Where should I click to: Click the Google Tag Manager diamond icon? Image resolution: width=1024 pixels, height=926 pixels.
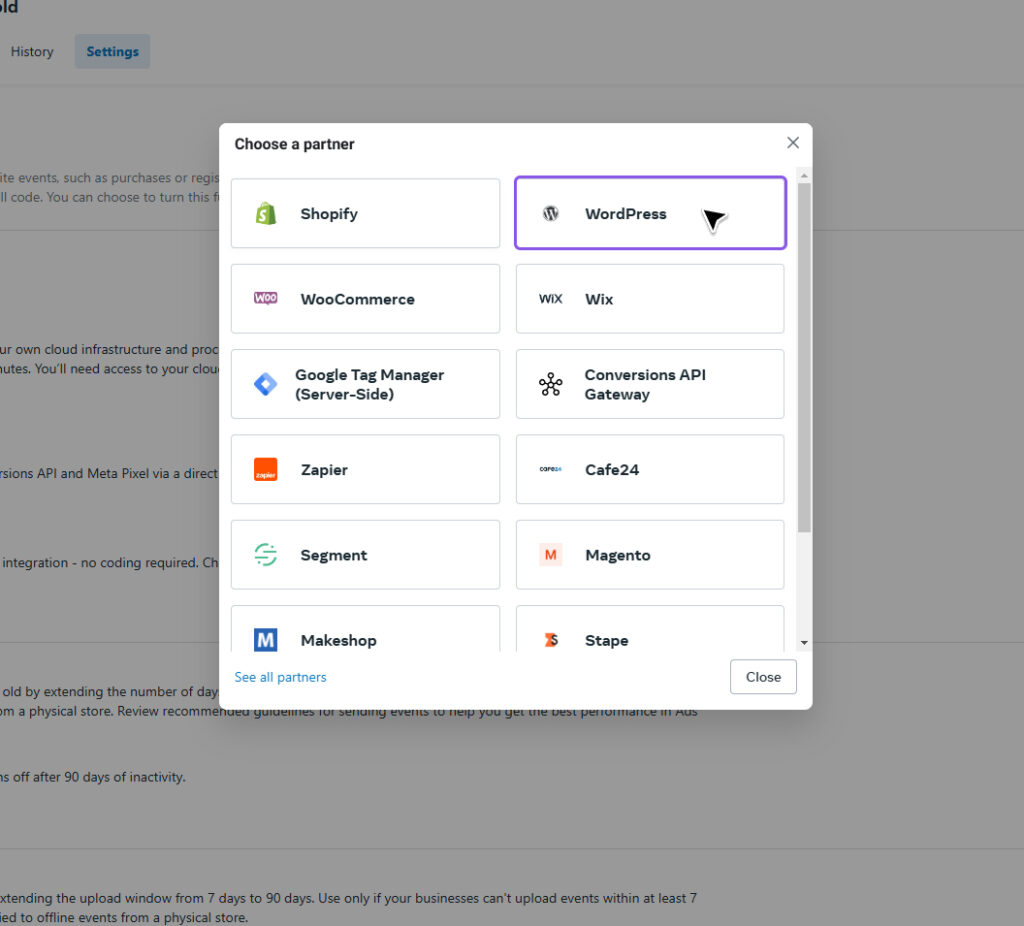[264, 383]
